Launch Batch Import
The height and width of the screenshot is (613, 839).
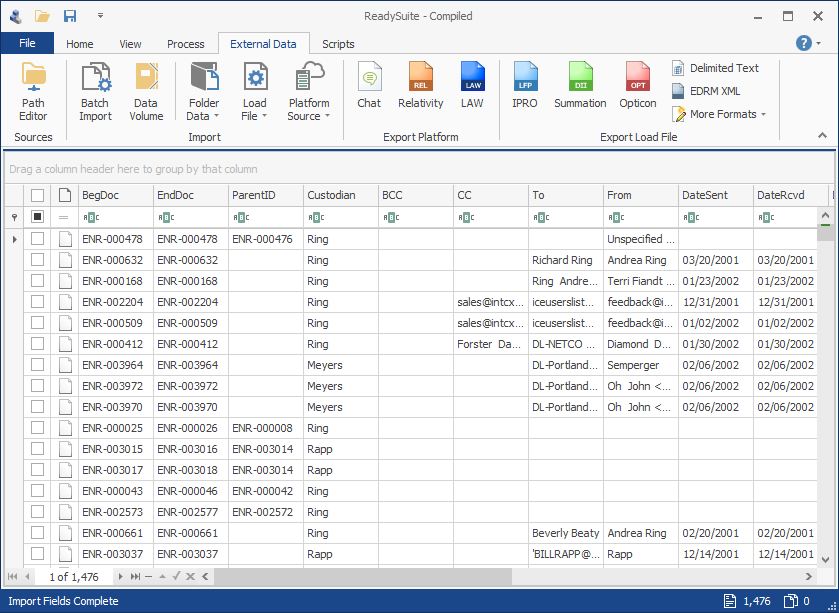96,92
